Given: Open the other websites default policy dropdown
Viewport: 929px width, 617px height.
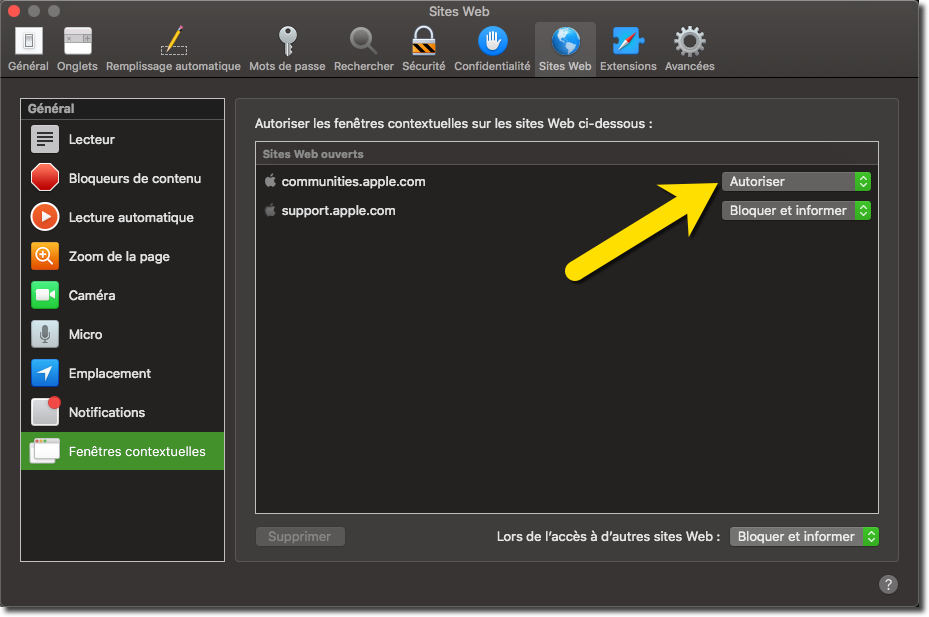Looking at the screenshot, I should click(804, 536).
